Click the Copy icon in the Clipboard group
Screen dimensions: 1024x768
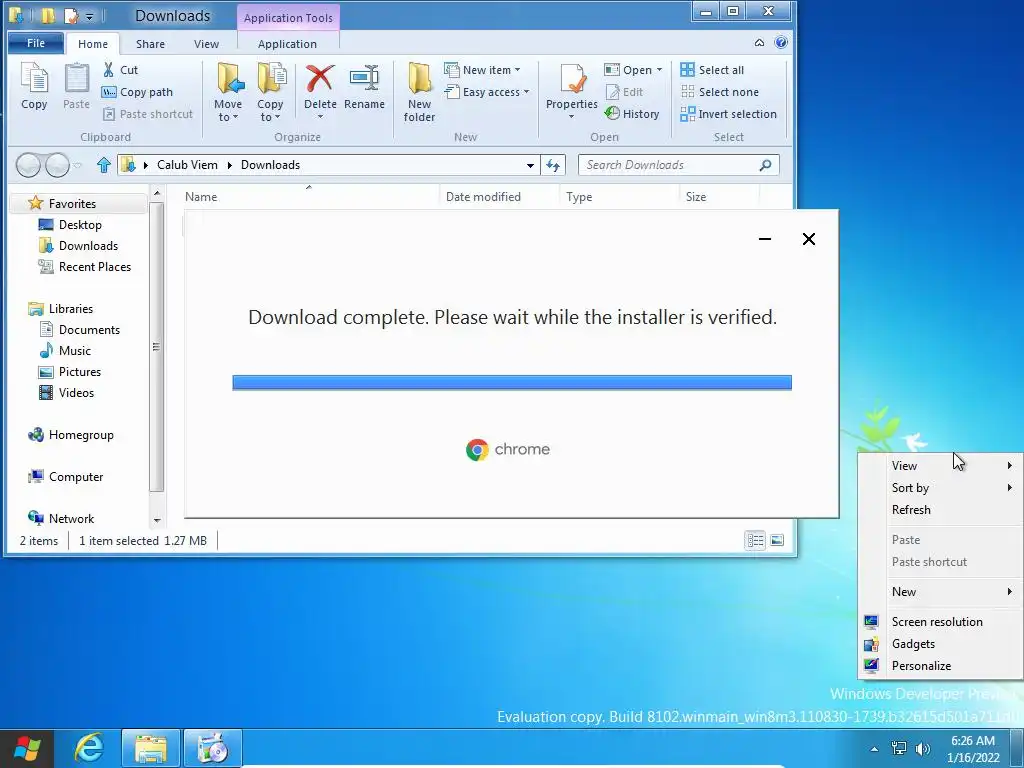tap(34, 86)
